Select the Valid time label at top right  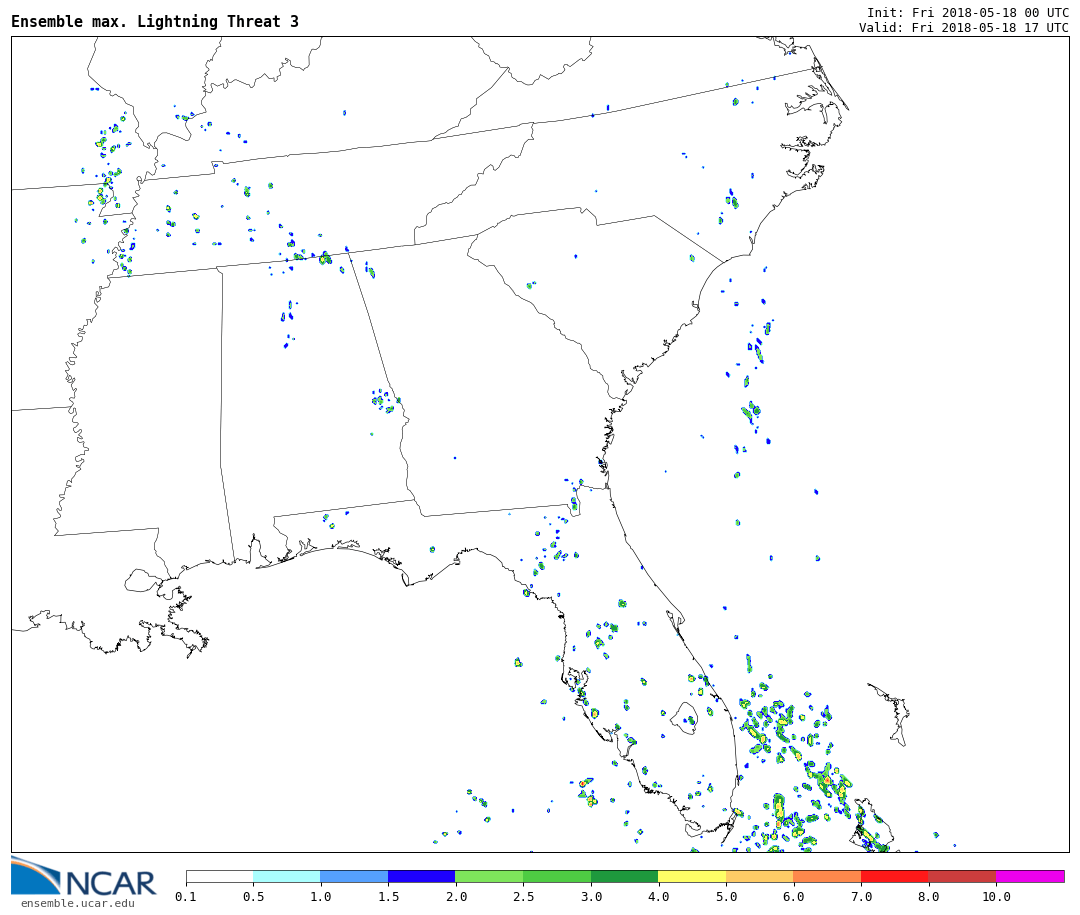click(x=963, y=28)
